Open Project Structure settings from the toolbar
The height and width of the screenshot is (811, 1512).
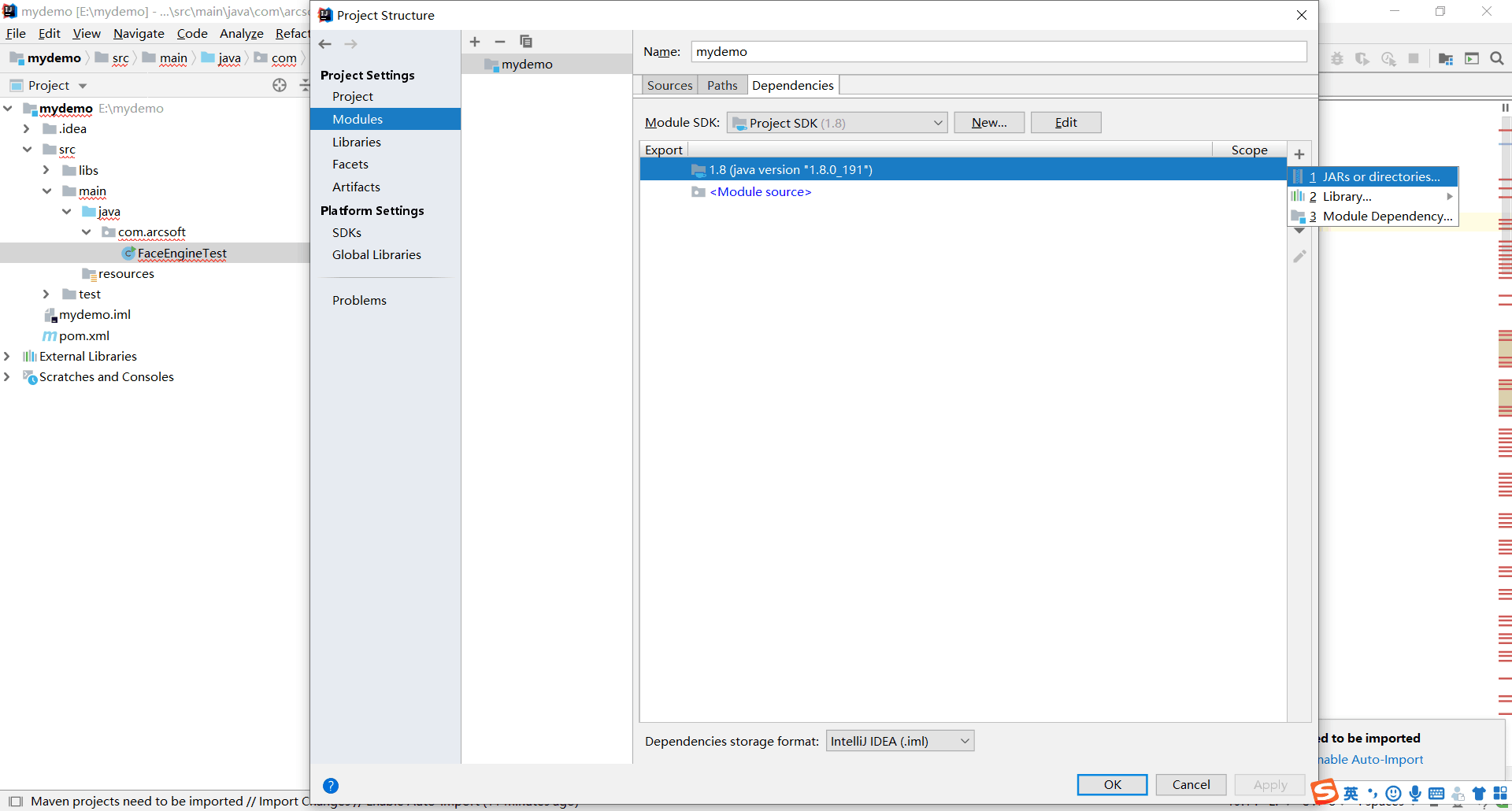pos(1446,59)
